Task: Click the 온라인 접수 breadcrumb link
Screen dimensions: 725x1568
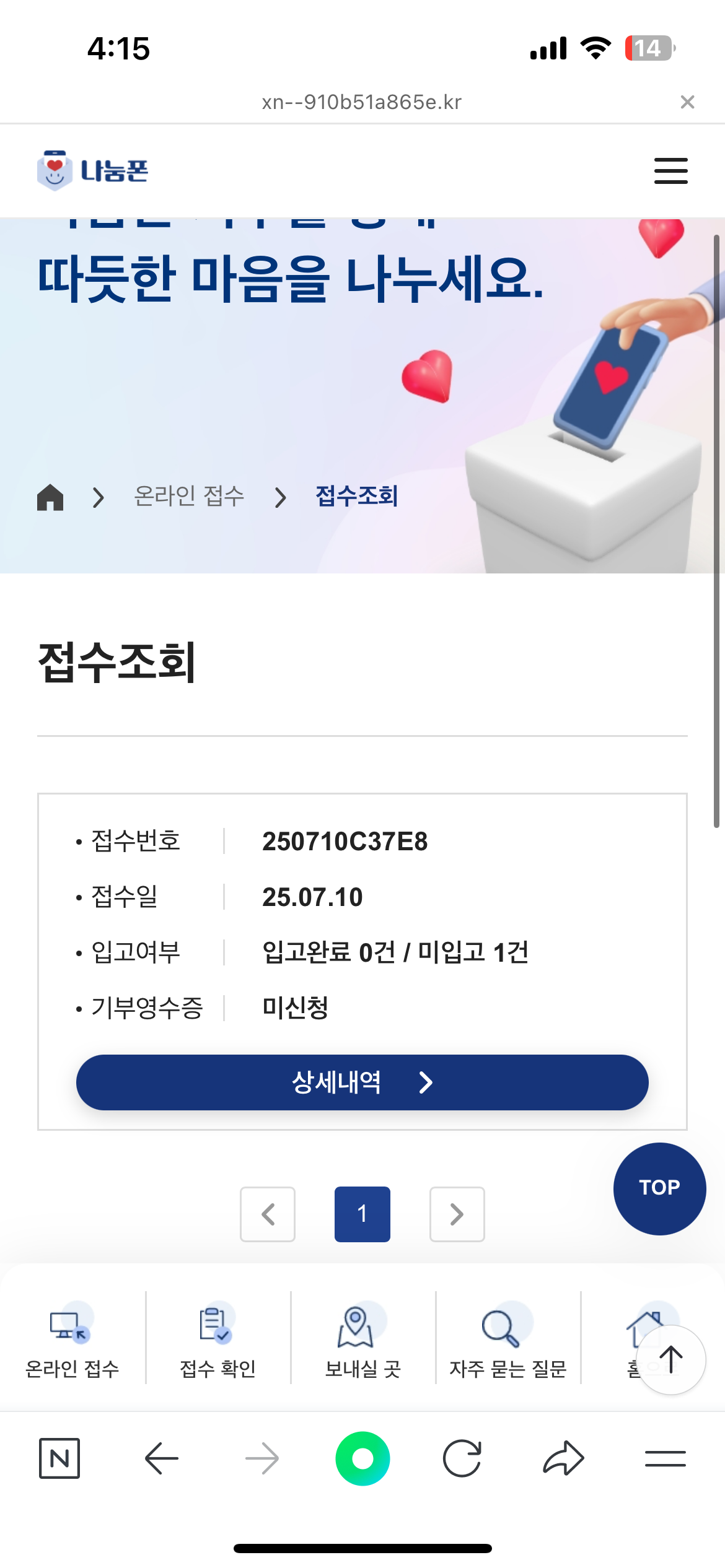Action: tap(189, 497)
